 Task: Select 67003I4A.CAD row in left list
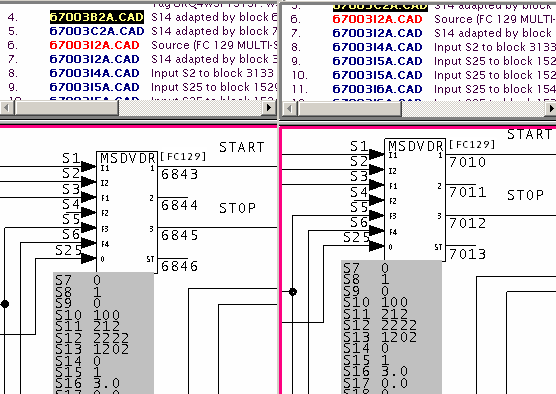[x=94, y=73]
